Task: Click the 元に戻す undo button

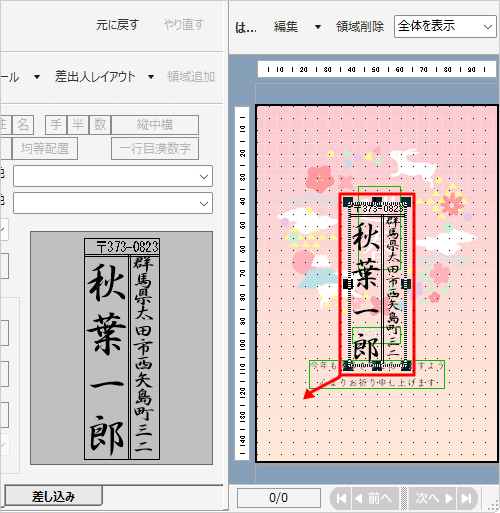Action: 117,25
